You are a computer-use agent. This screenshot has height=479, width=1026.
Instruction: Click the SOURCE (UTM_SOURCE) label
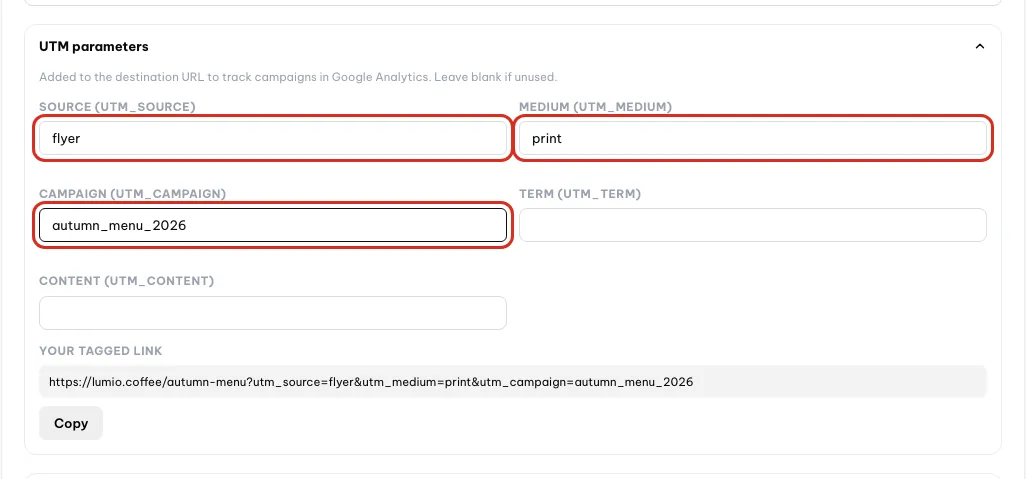pyautogui.click(x=117, y=107)
